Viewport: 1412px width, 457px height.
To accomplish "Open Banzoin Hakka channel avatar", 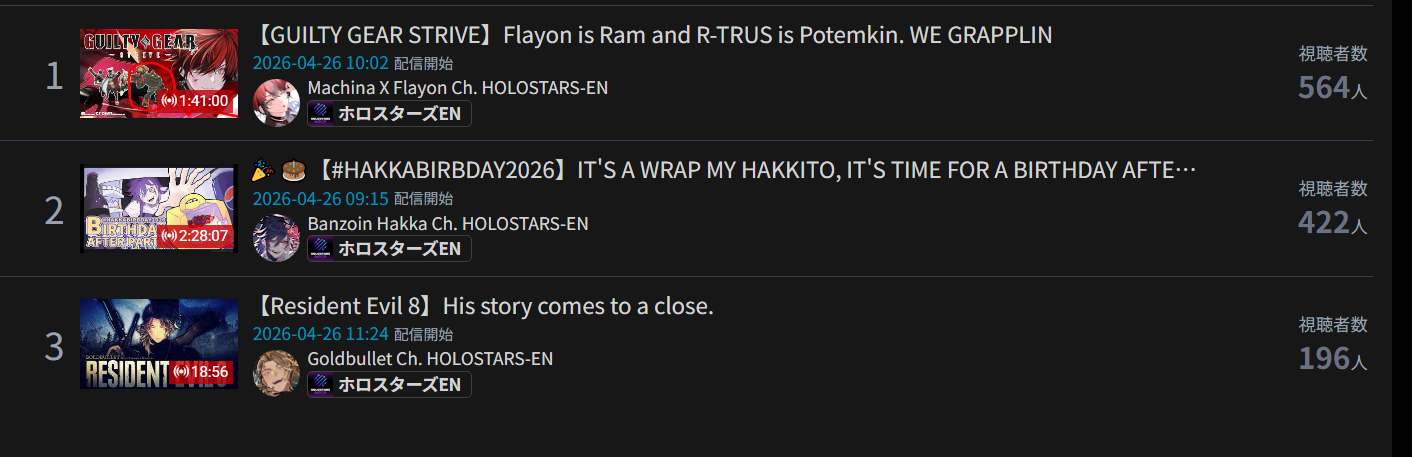I will pyautogui.click(x=277, y=238).
